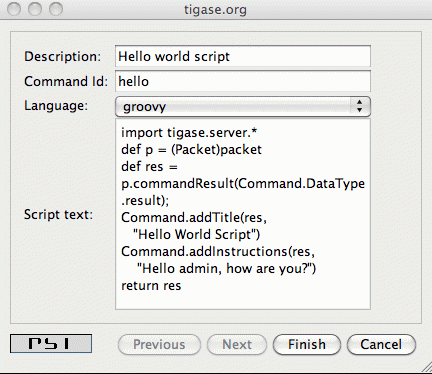Click the '"Hello admin, how are you?")' line
The height and width of the screenshot is (374, 432).
click(226, 268)
